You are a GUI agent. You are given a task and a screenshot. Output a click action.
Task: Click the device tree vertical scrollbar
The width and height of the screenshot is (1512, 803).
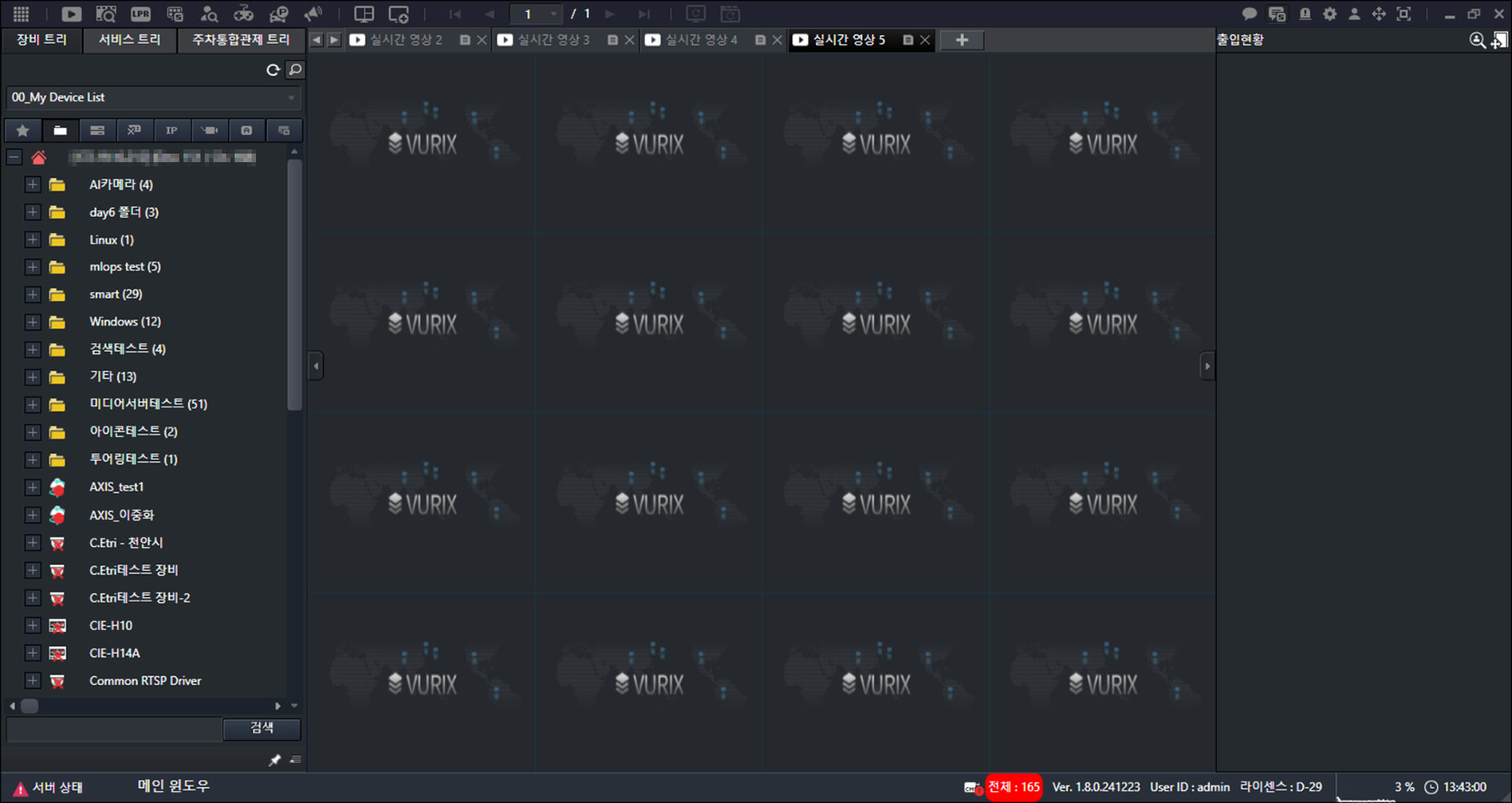click(x=294, y=286)
